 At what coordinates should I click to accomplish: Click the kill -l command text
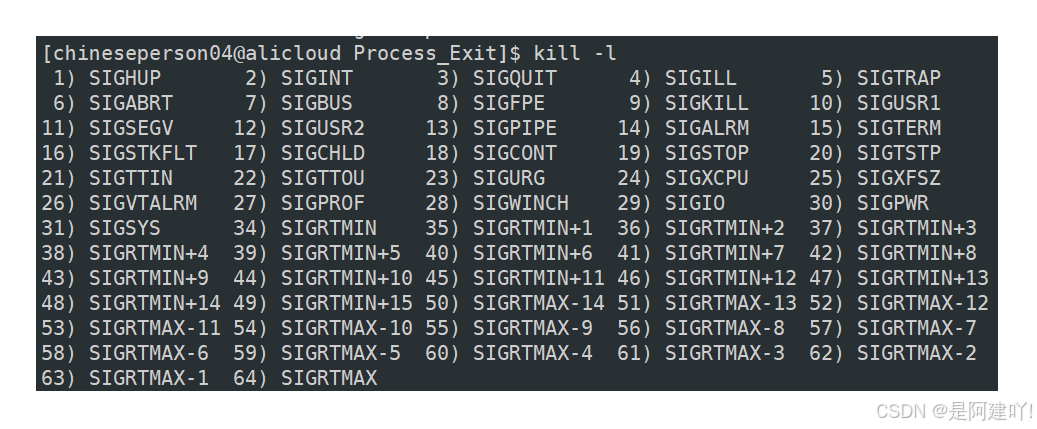(575, 53)
